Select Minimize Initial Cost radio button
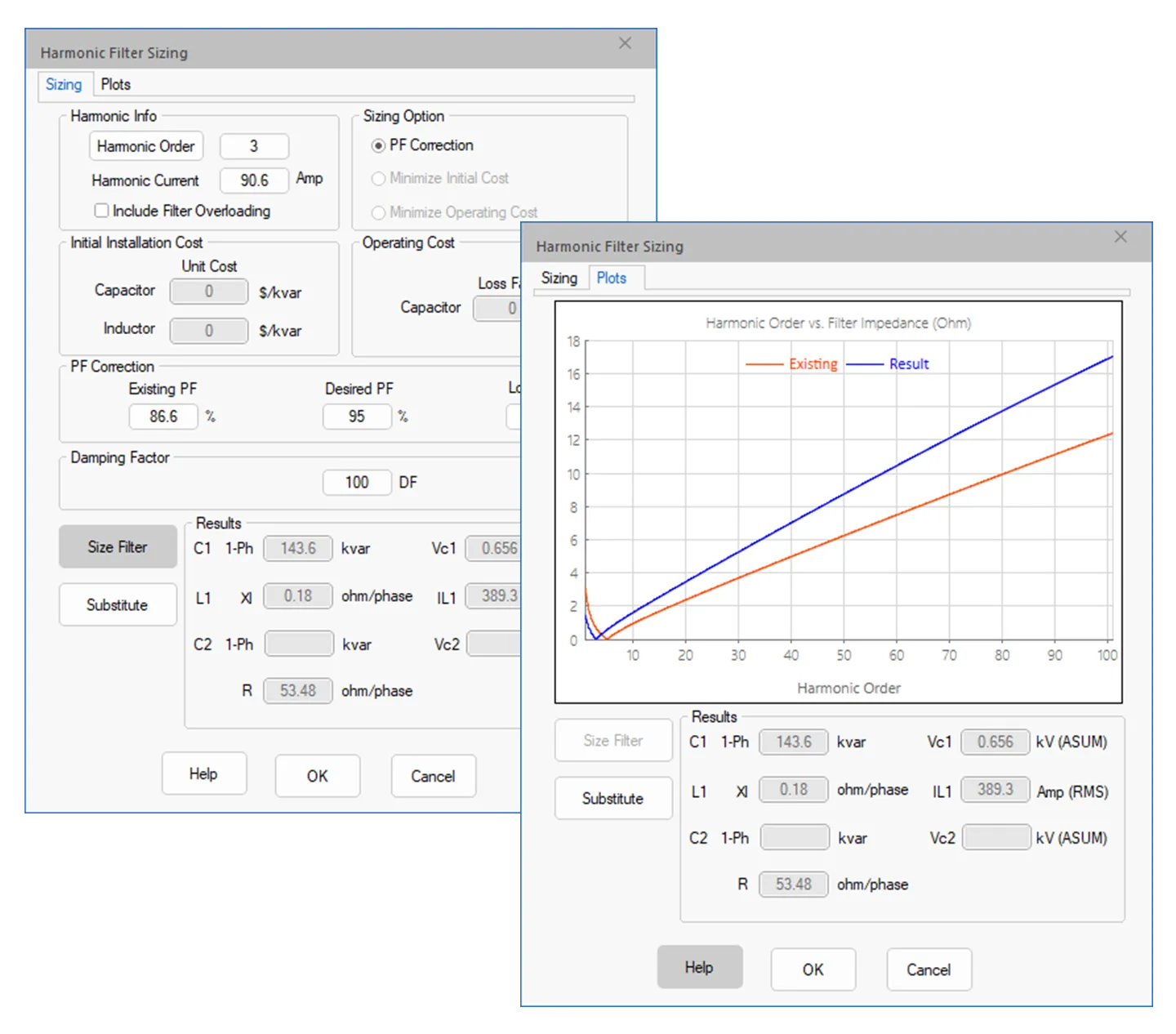The image size is (1176, 1034). (x=378, y=178)
